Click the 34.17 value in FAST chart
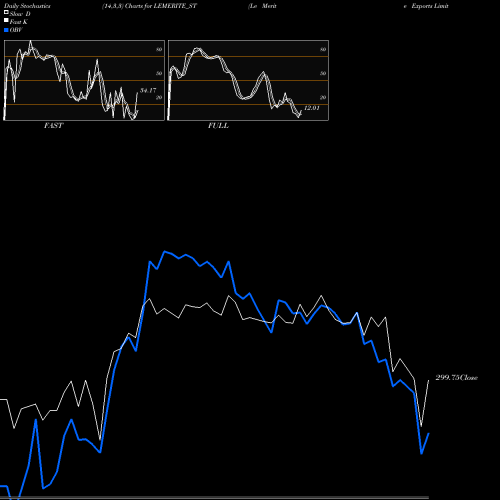Viewport: 500px width, 500px height. click(148, 90)
